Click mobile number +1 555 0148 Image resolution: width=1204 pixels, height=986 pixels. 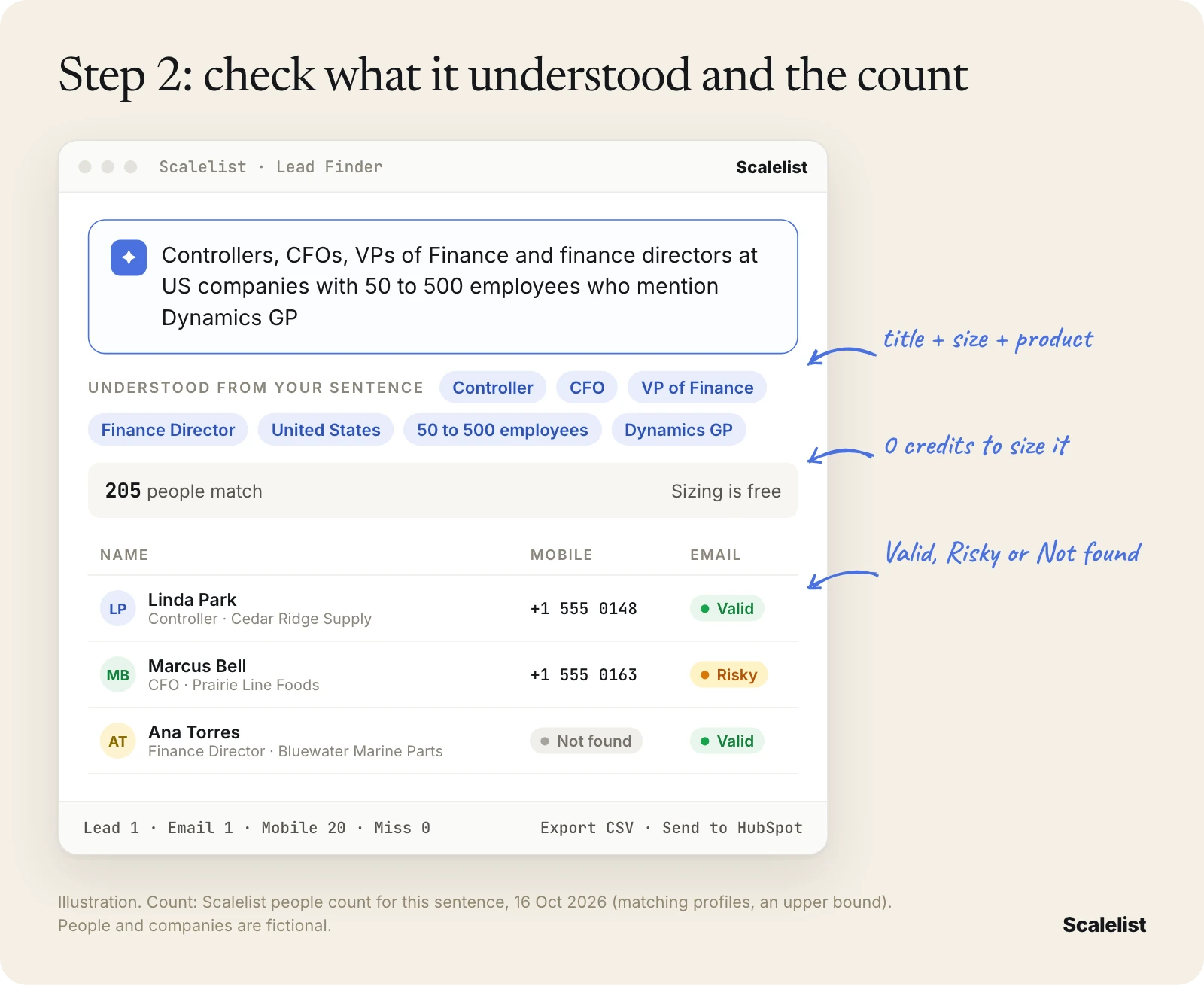click(584, 608)
